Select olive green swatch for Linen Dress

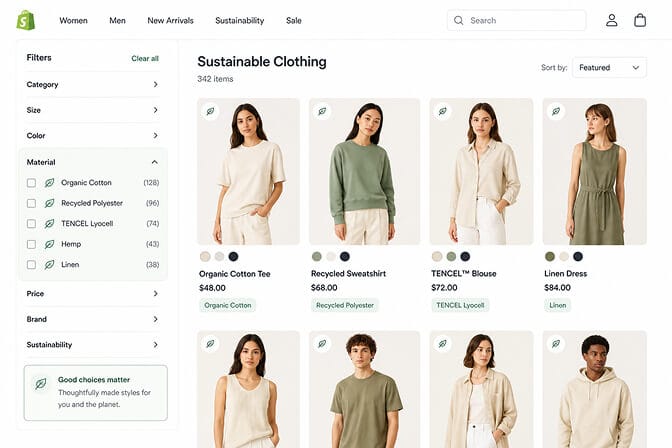[550, 256]
